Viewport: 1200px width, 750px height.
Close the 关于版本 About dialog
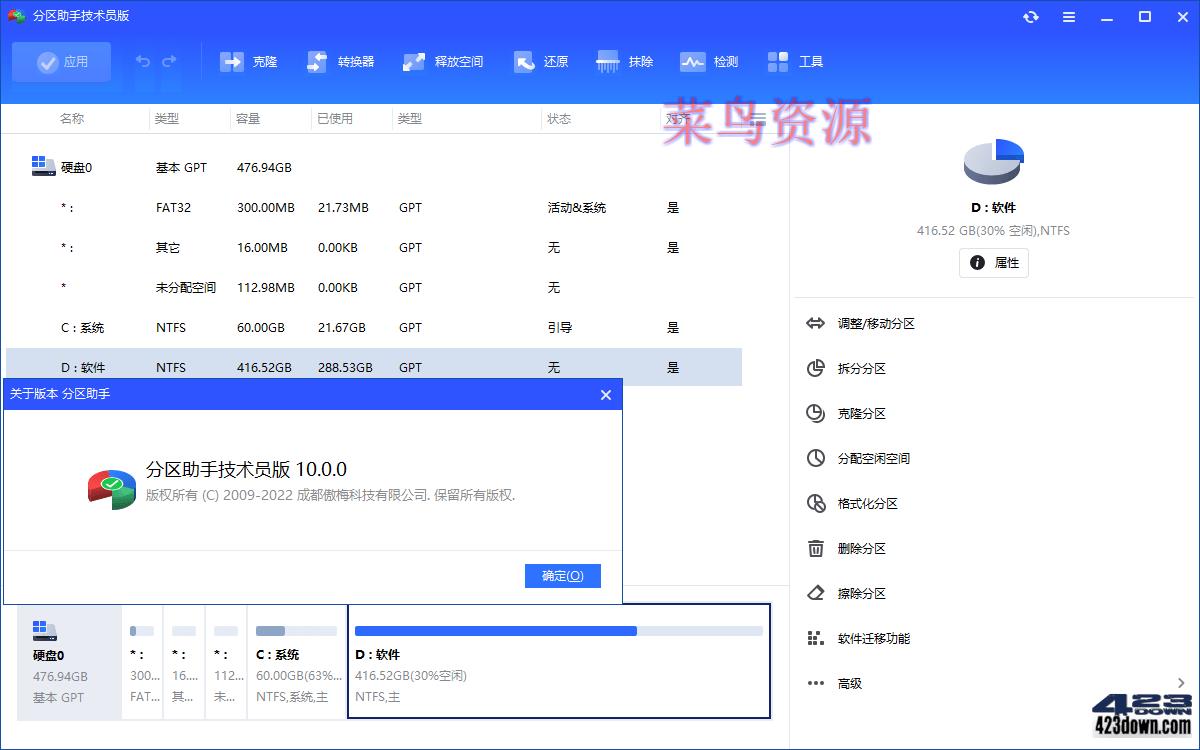click(x=605, y=395)
